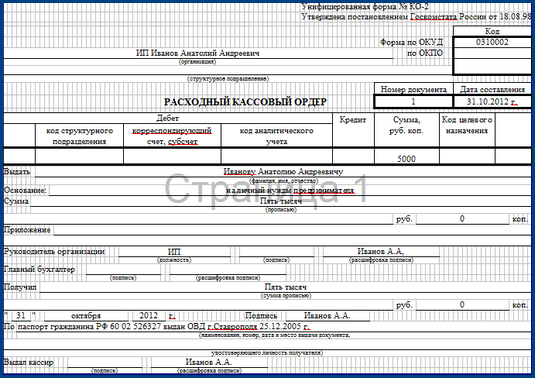Viewport: 535px width, 378px height.
Task: Click the 'по ОКПО' label
Action: click(x=425, y=53)
